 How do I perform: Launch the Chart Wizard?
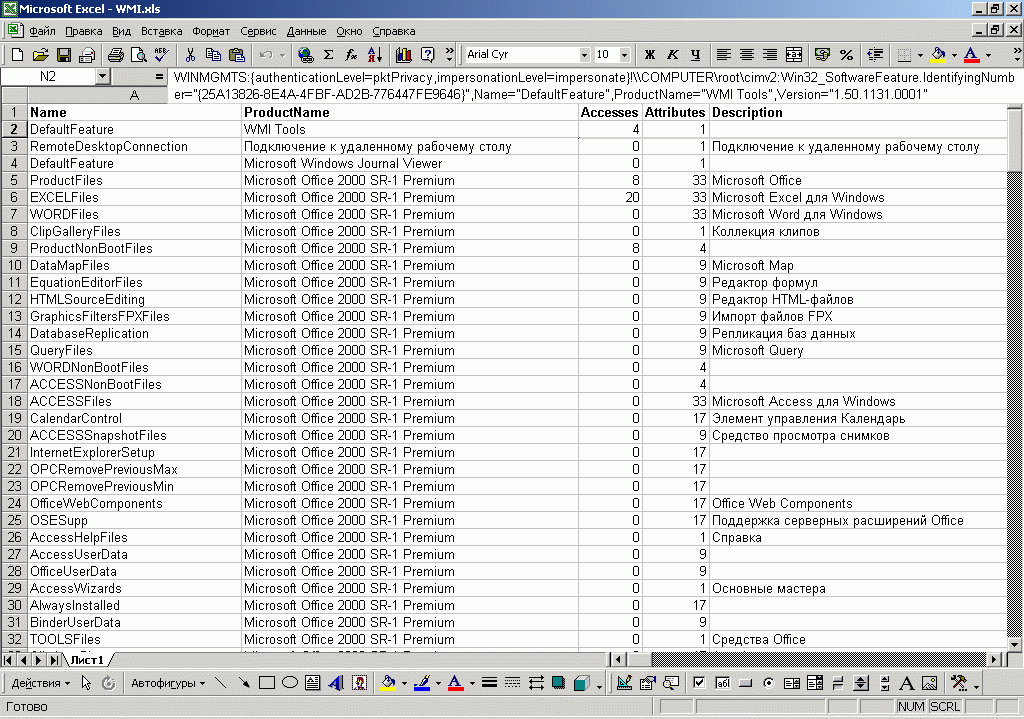(x=404, y=55)
